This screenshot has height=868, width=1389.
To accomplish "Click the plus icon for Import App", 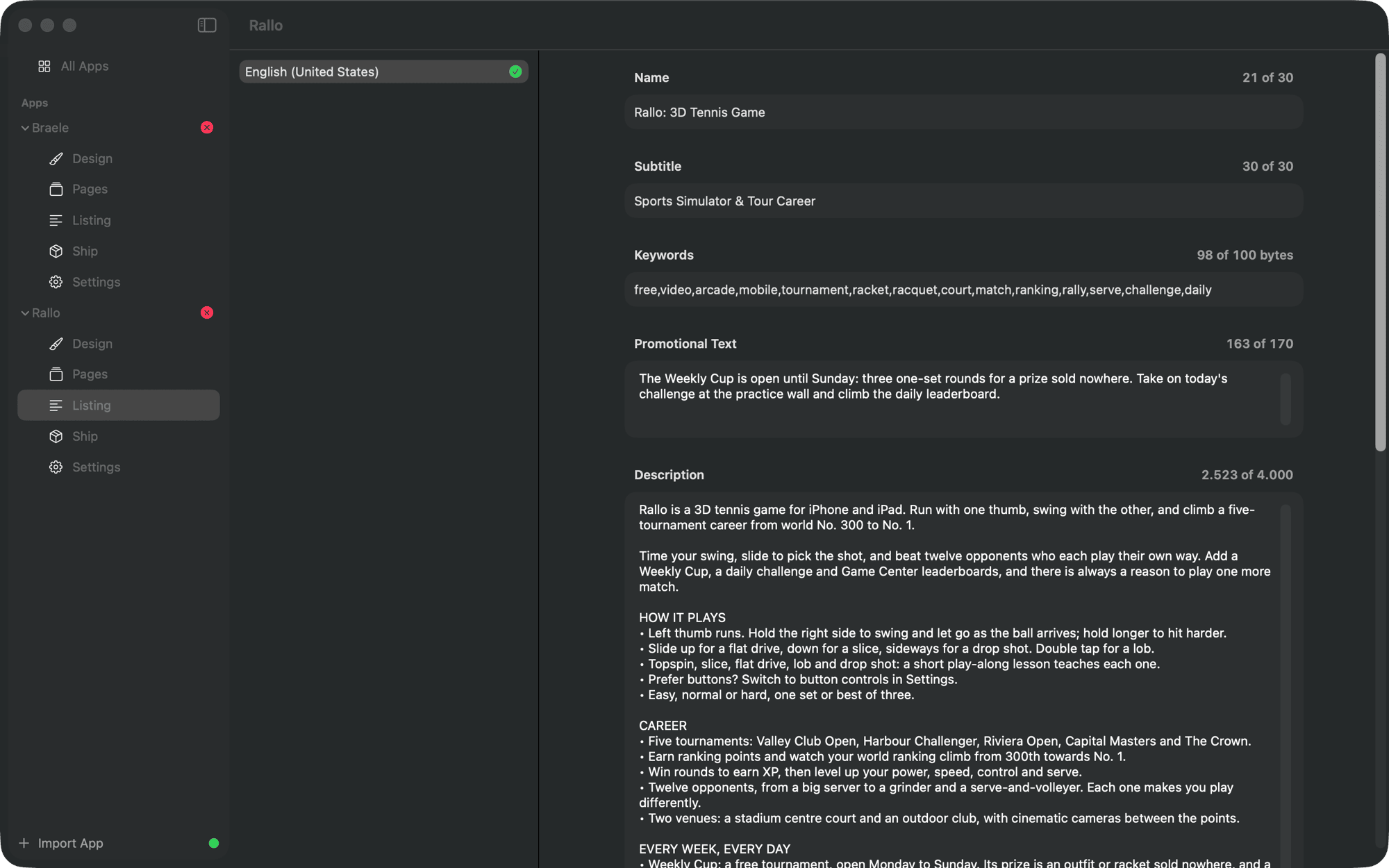I will coord(24,843).
